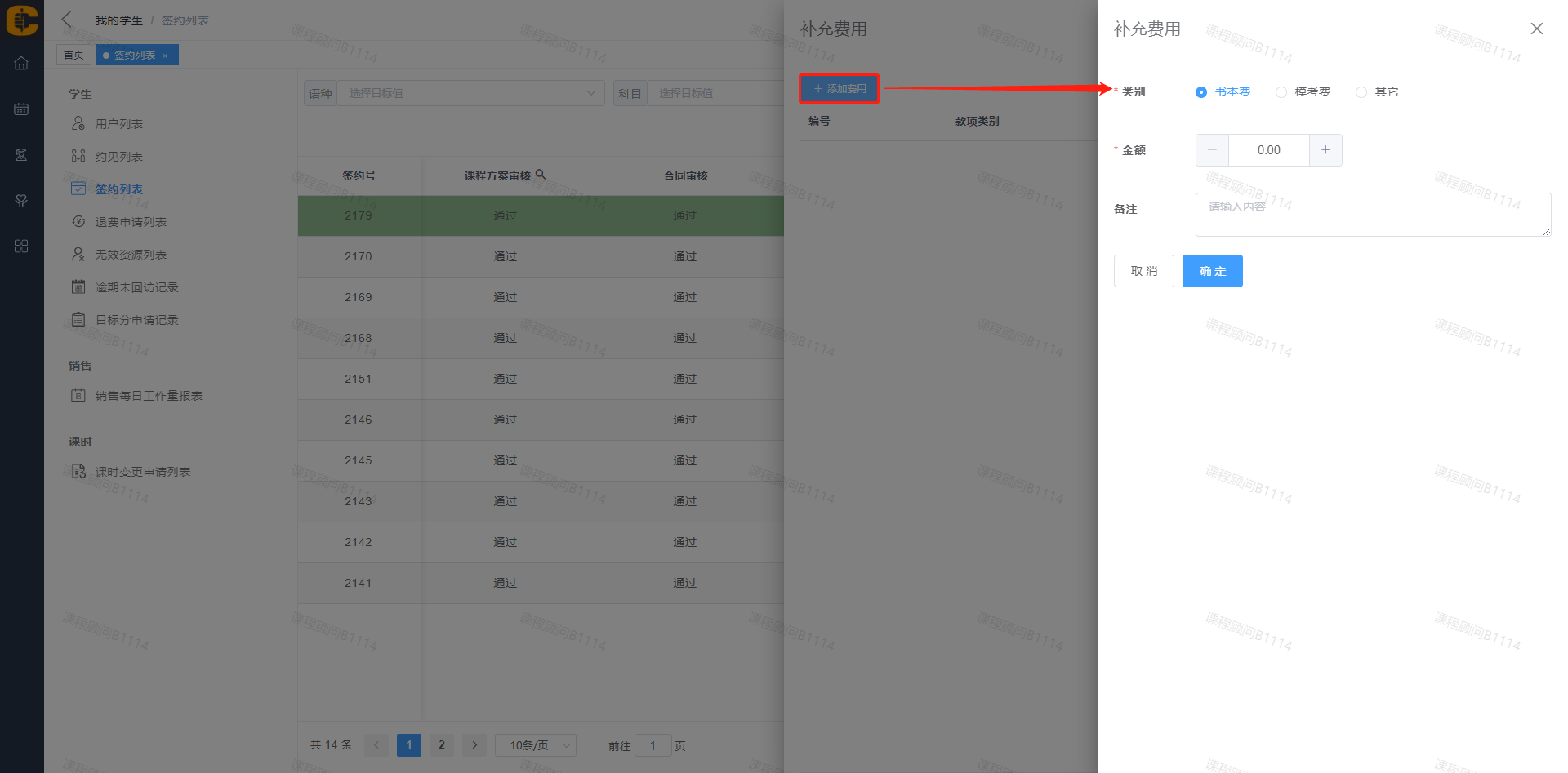The image size is (1568, 773).
Task: Open the 科目 selection dropdown
Action: (x=715, y=93)
